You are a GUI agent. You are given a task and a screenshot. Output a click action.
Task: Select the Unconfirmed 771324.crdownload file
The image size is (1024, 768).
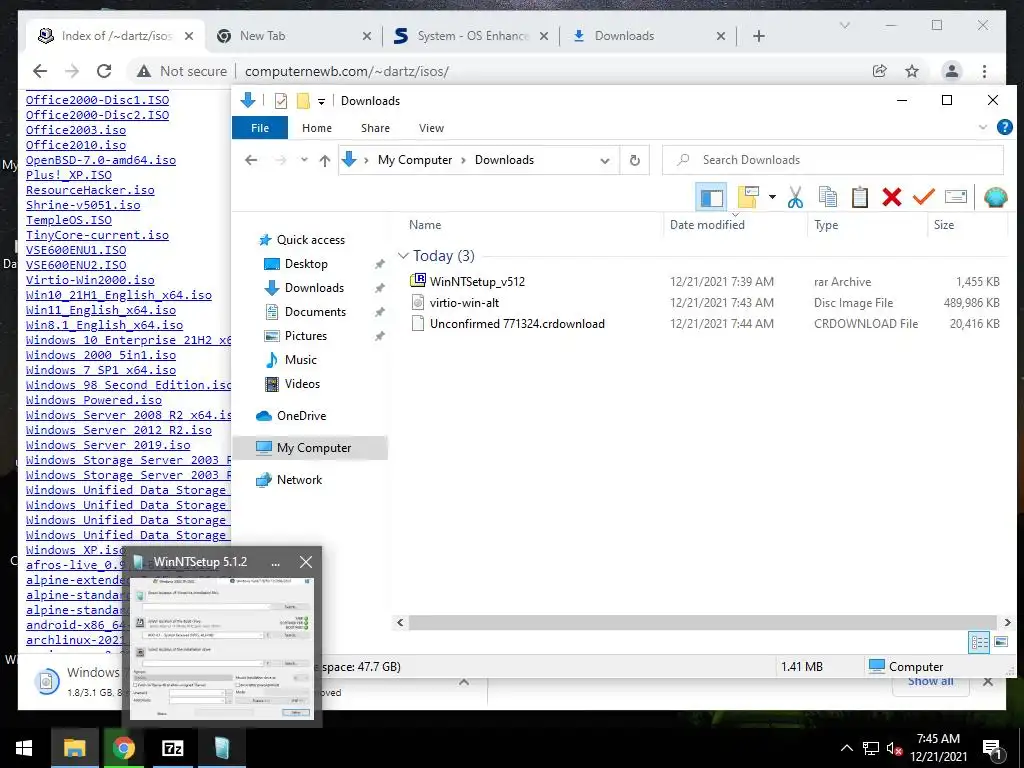tap(517, 323)
